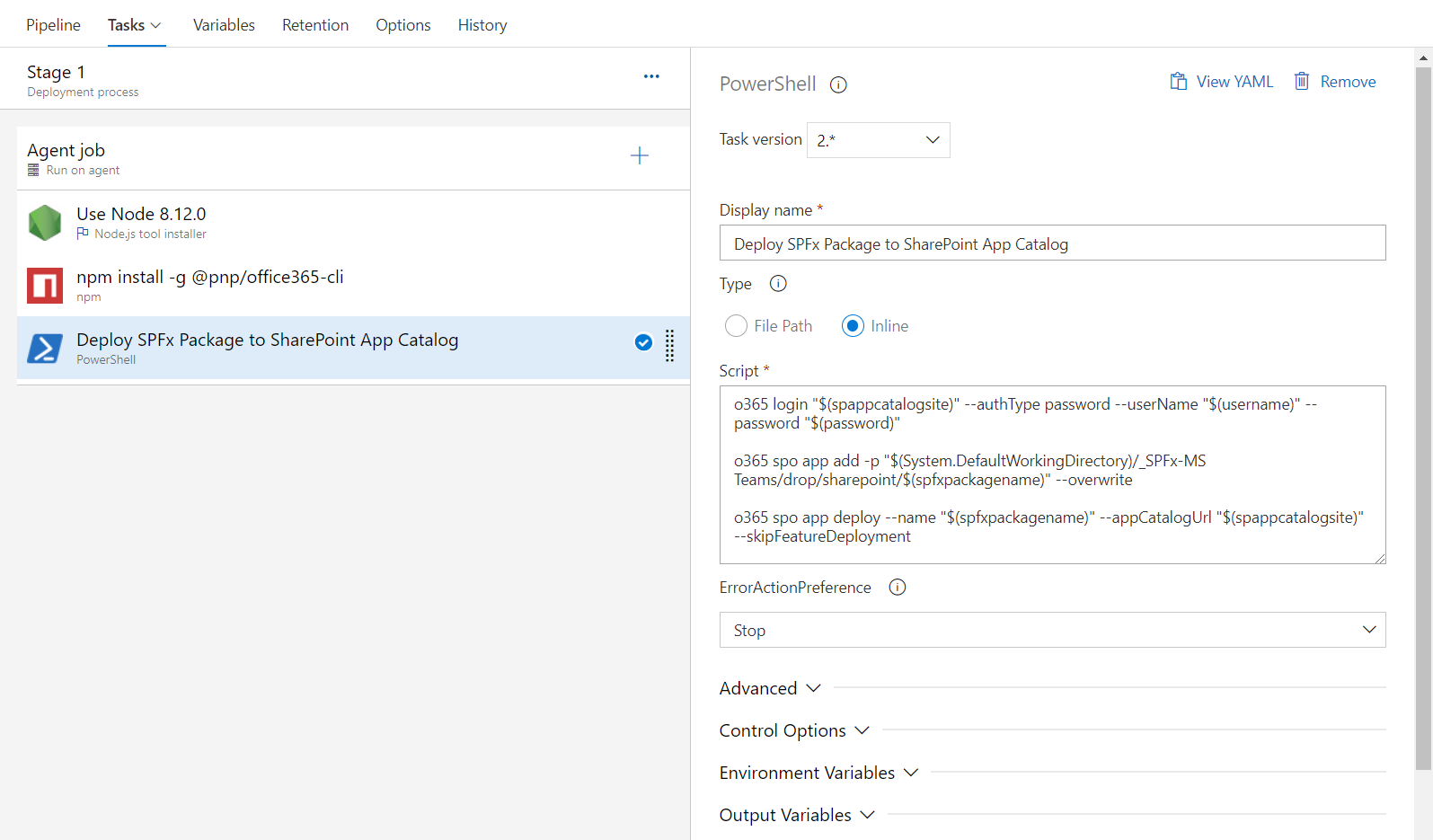Image resolution: width=1433 pixels, height=840 pixels.
Task: Expand the Environment Variables section
Action: coord(818,773)
